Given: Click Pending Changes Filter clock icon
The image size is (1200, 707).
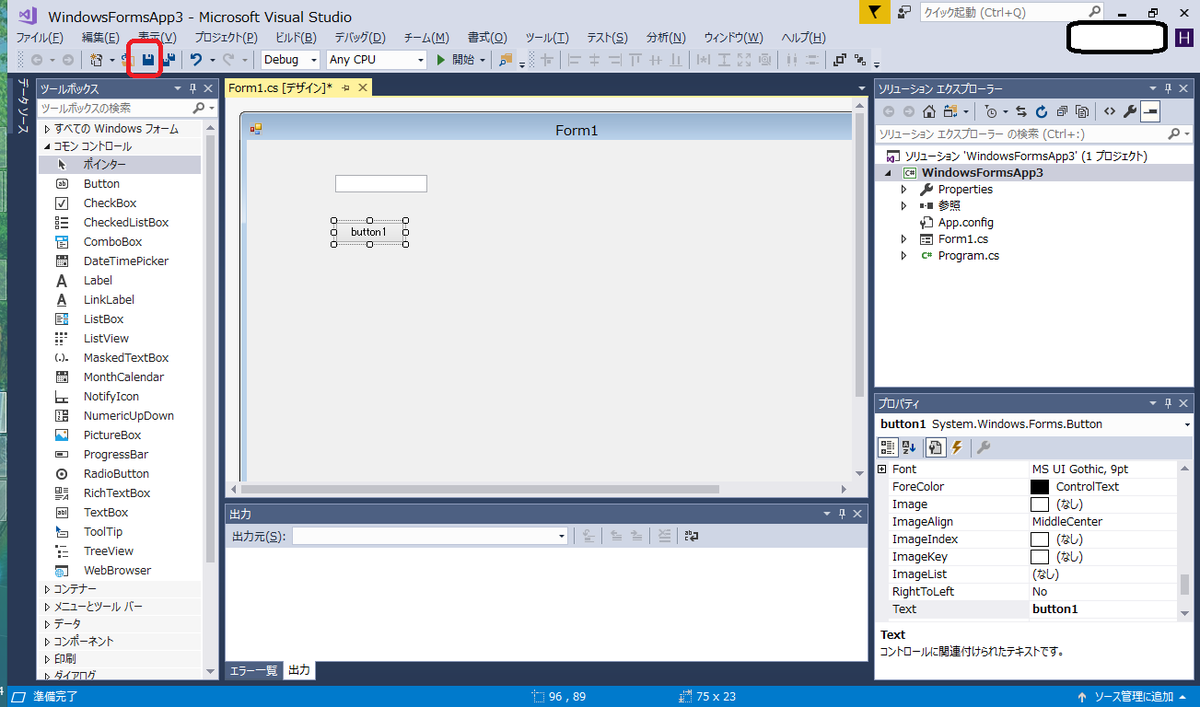Looking at the screenshot, I should (x=991, y=111).
